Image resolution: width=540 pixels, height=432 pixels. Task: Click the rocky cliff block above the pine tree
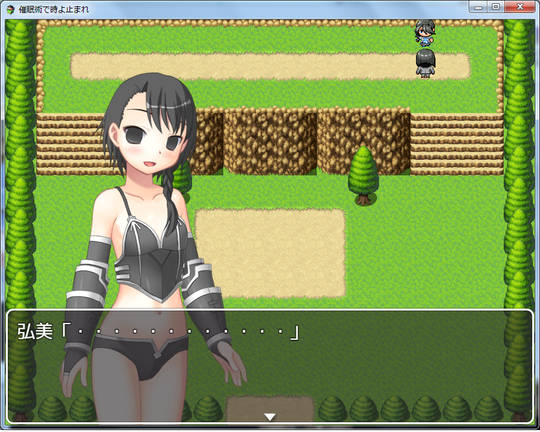pyautogui.click(x=364, y=140)
